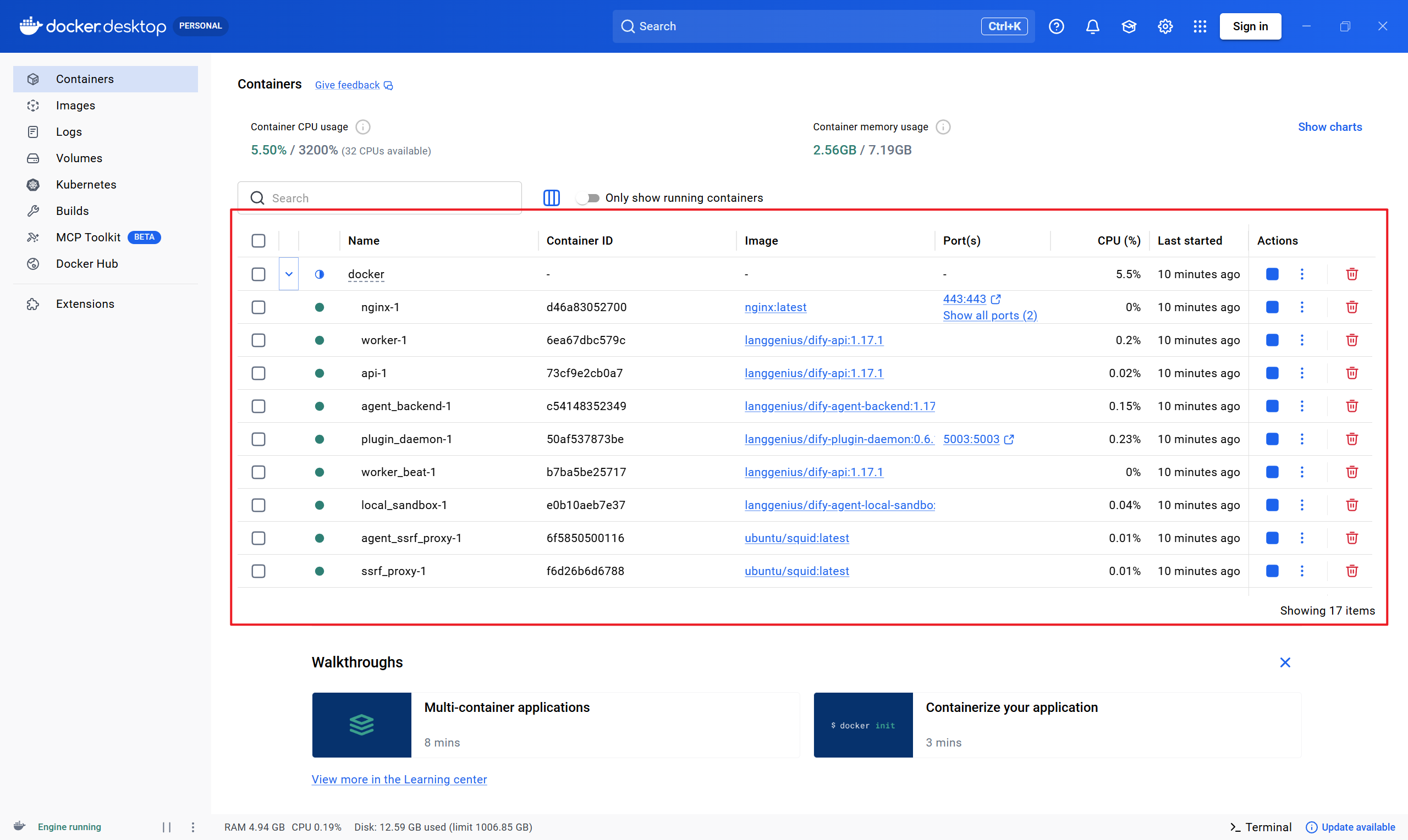Open the Give feedback link

[x=353, y=85]
